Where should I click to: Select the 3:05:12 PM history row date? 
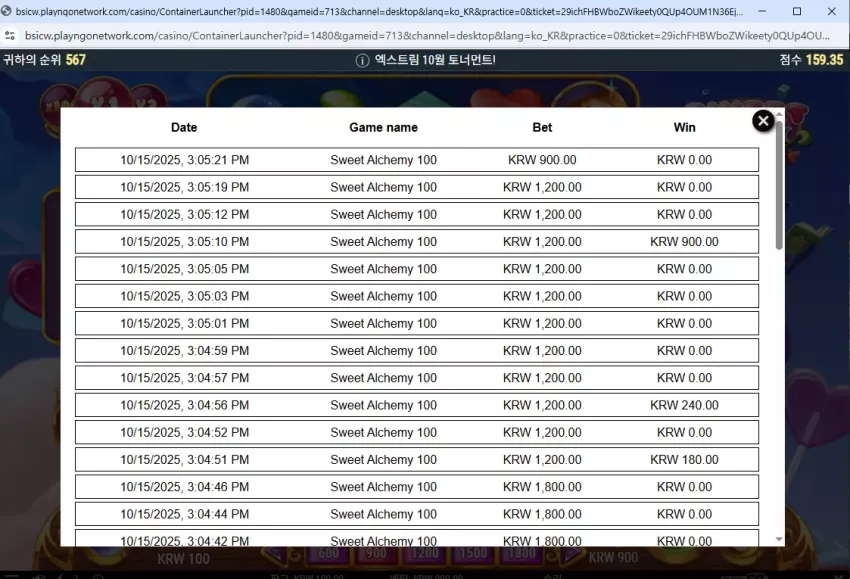pyautogui.click(x=184, y=214)
